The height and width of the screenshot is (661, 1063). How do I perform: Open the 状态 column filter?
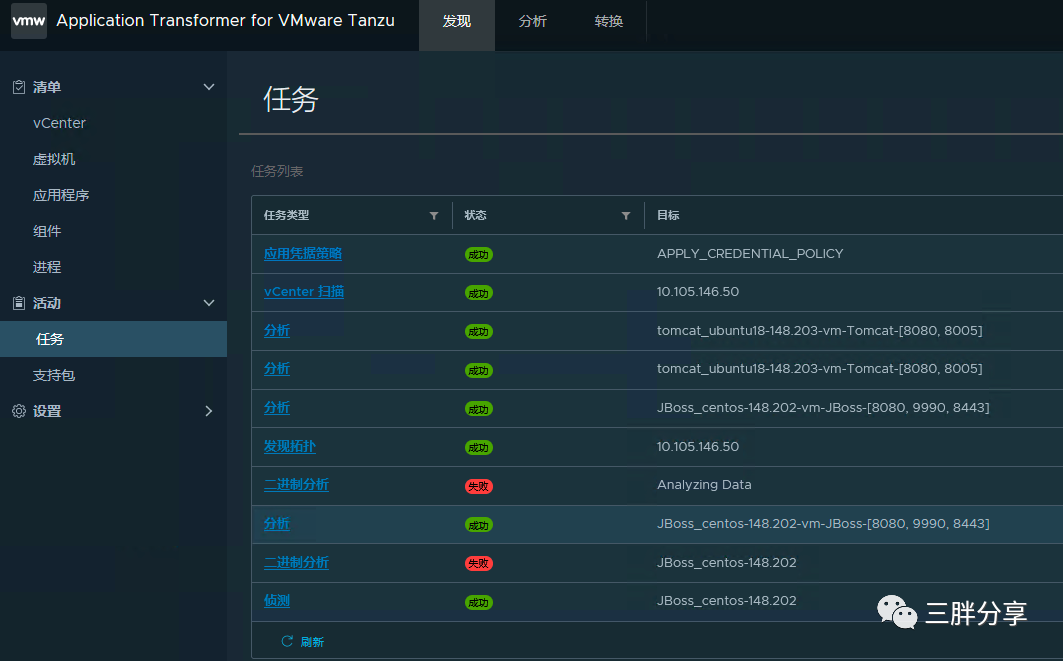coord(626,216)
